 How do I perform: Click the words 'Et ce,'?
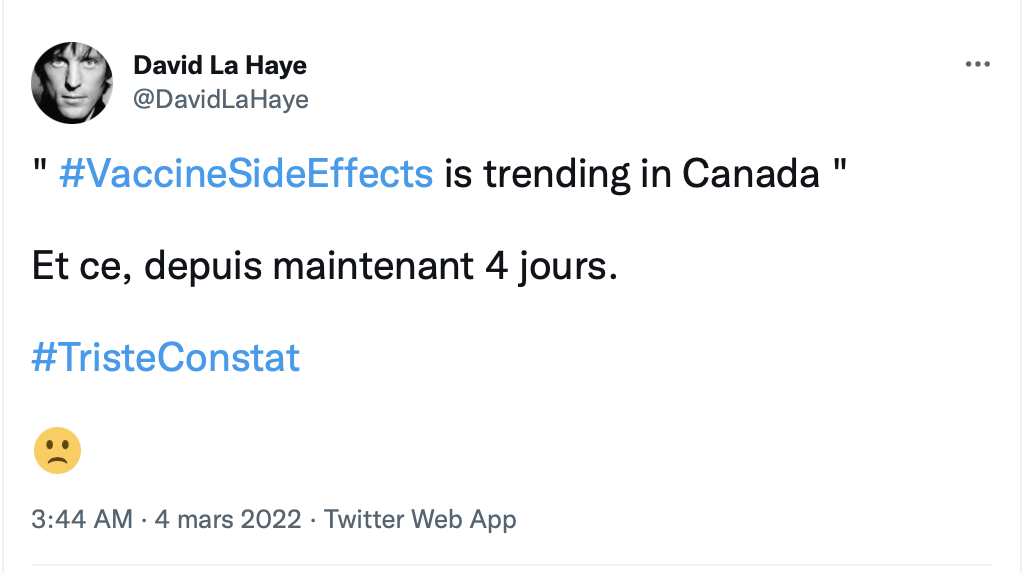click(x=82, y=266)
